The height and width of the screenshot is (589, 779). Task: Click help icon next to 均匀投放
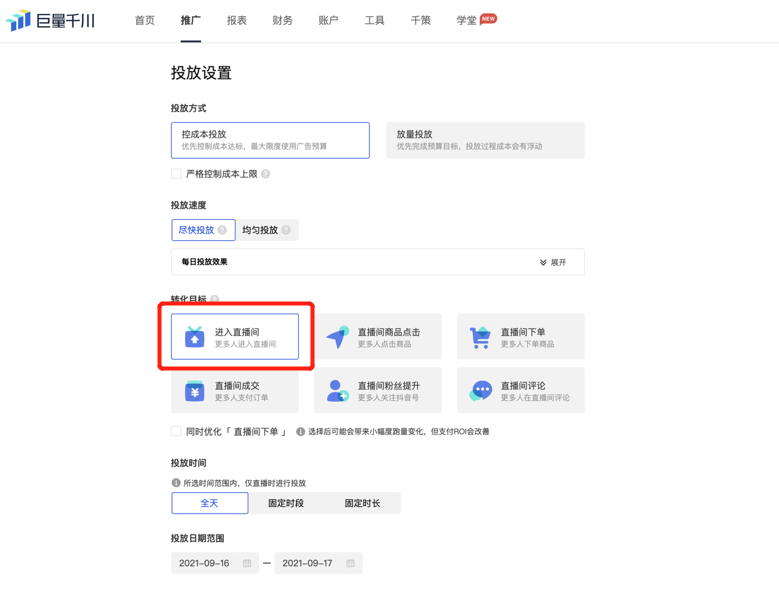coord(286,230)
